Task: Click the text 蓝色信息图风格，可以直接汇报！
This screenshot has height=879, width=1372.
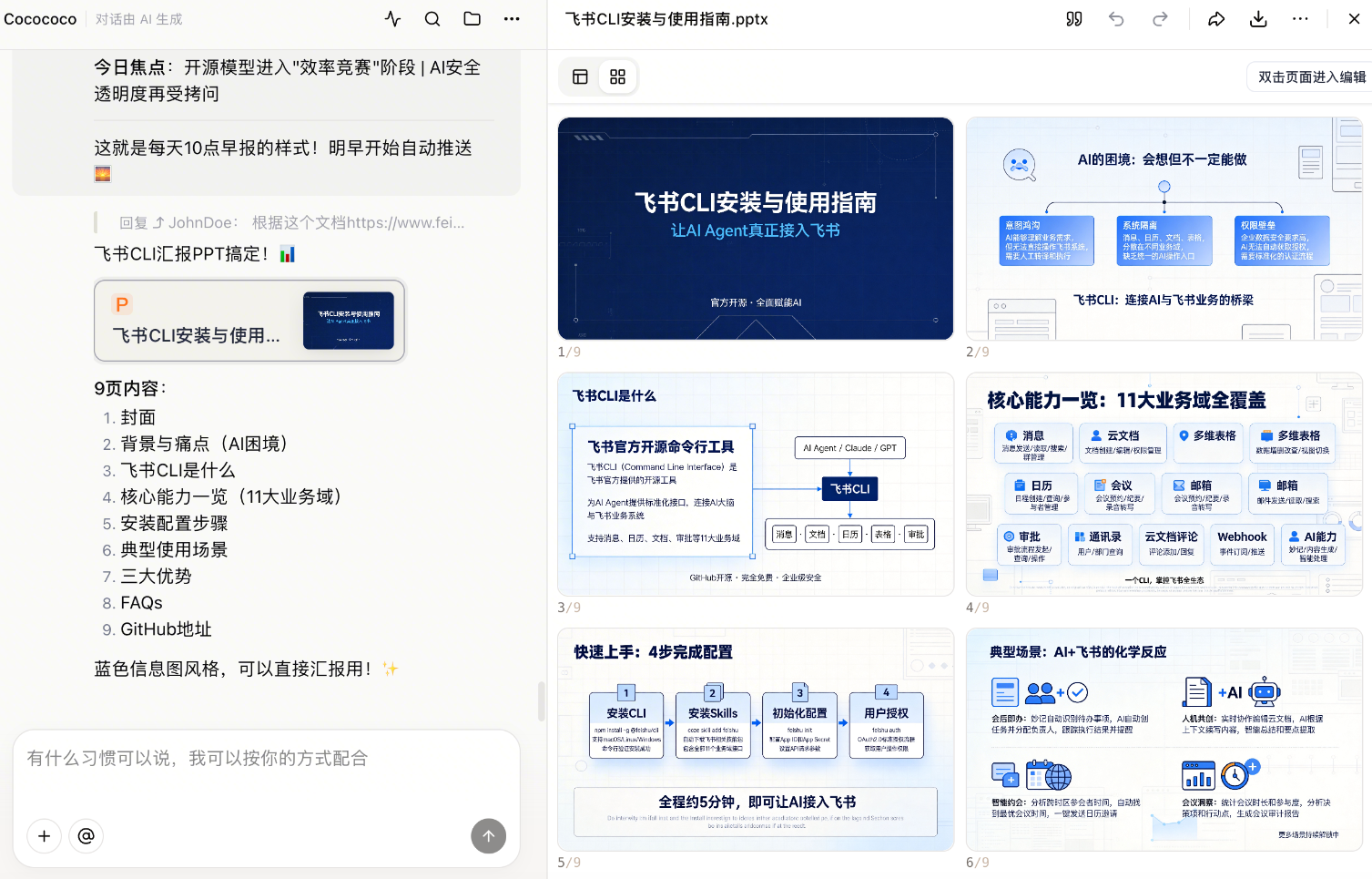Action: [x=234, y=669]
